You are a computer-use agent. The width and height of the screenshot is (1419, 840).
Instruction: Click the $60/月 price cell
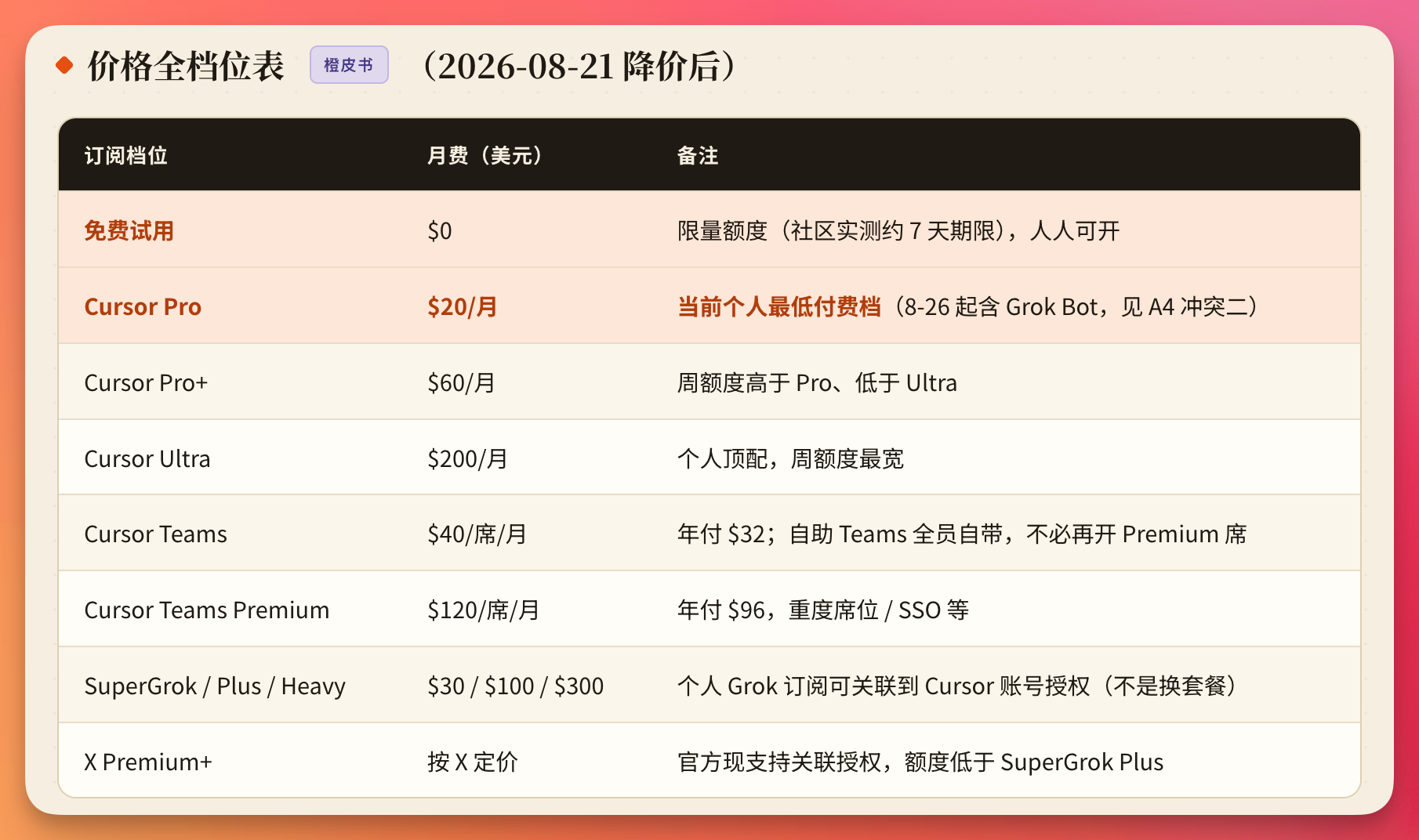click(462, 383)
